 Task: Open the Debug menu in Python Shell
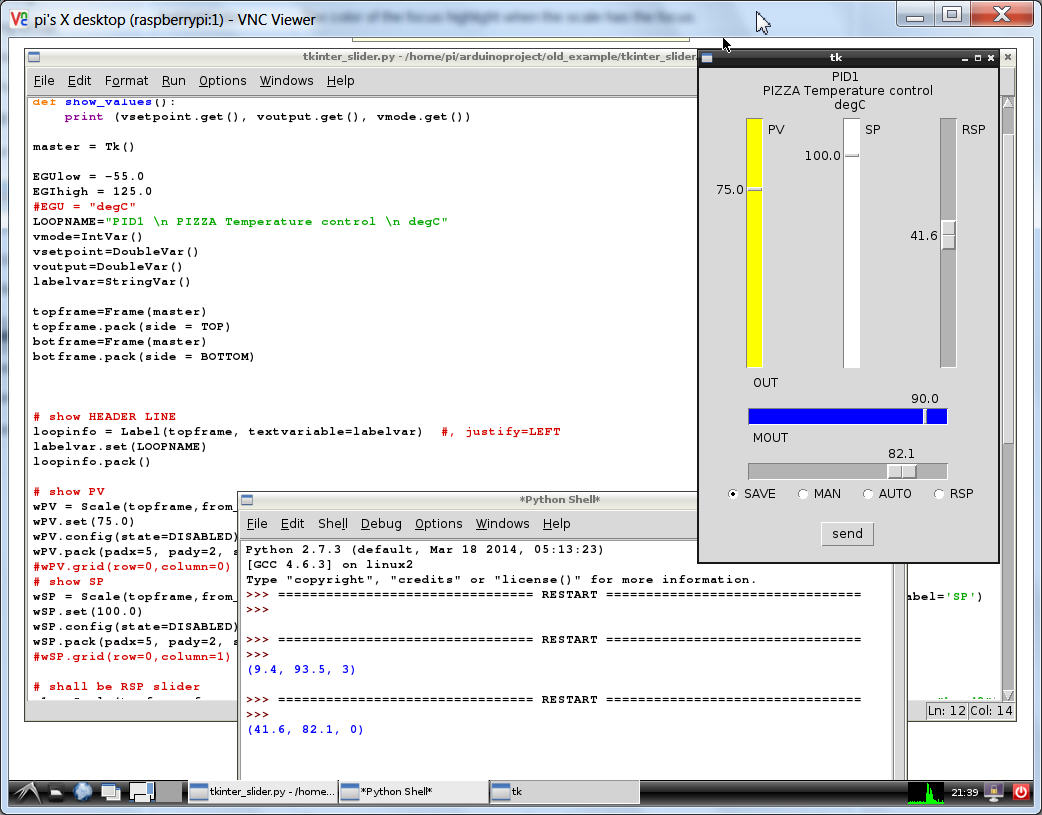point(380,524)
